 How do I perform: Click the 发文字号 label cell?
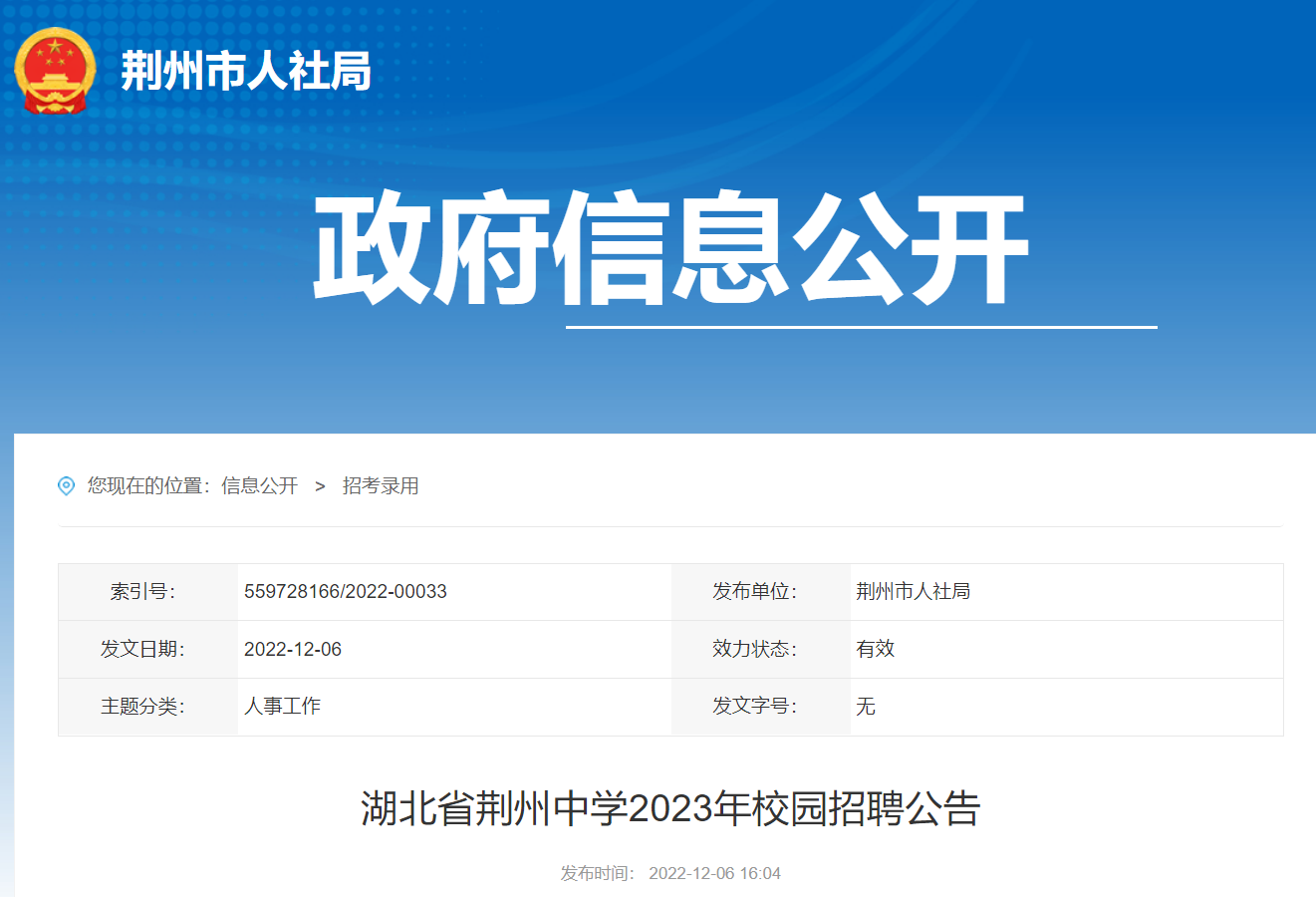[x=761, y=707]
